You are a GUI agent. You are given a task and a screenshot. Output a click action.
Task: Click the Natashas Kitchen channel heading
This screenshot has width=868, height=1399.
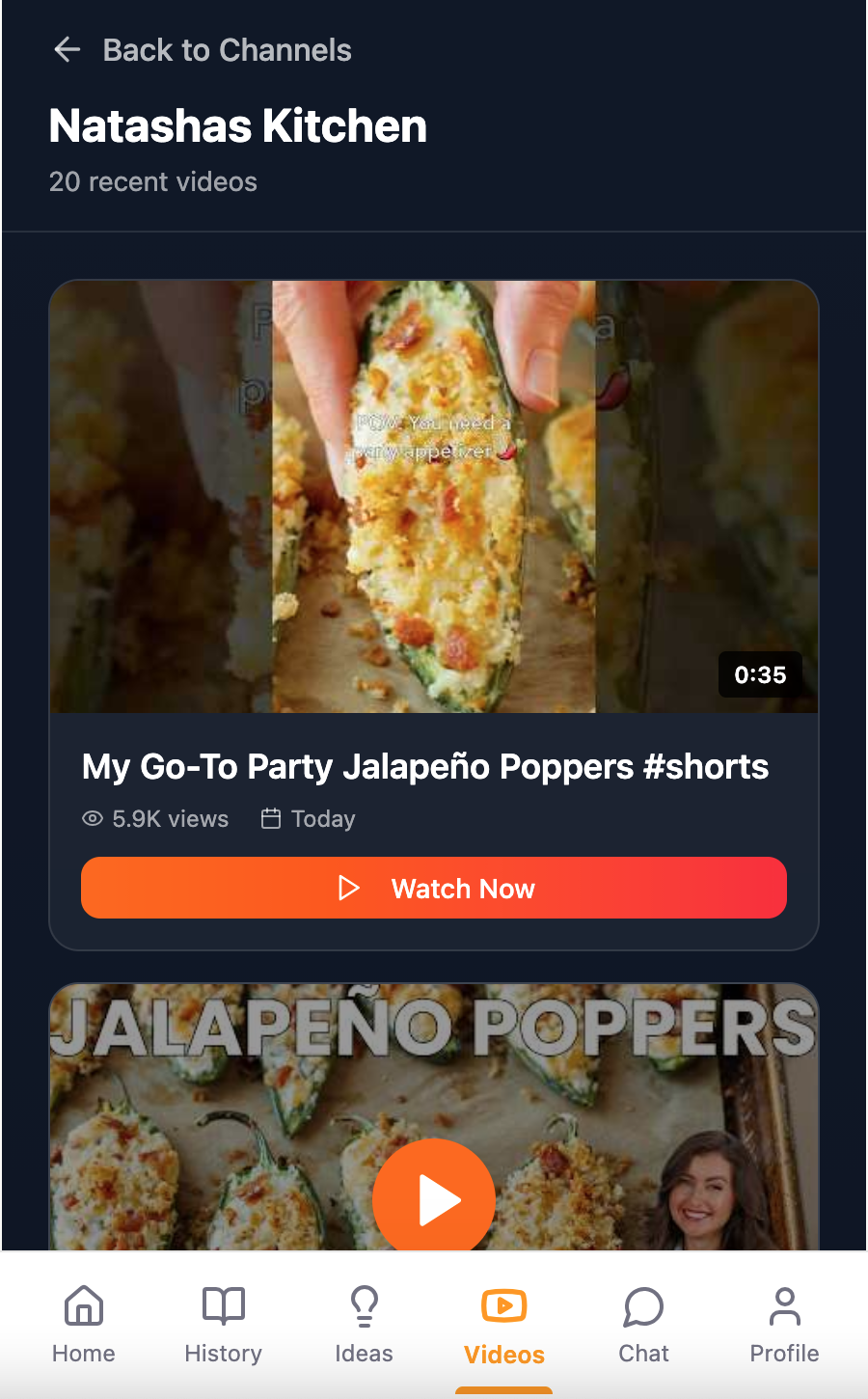[238, 126]
